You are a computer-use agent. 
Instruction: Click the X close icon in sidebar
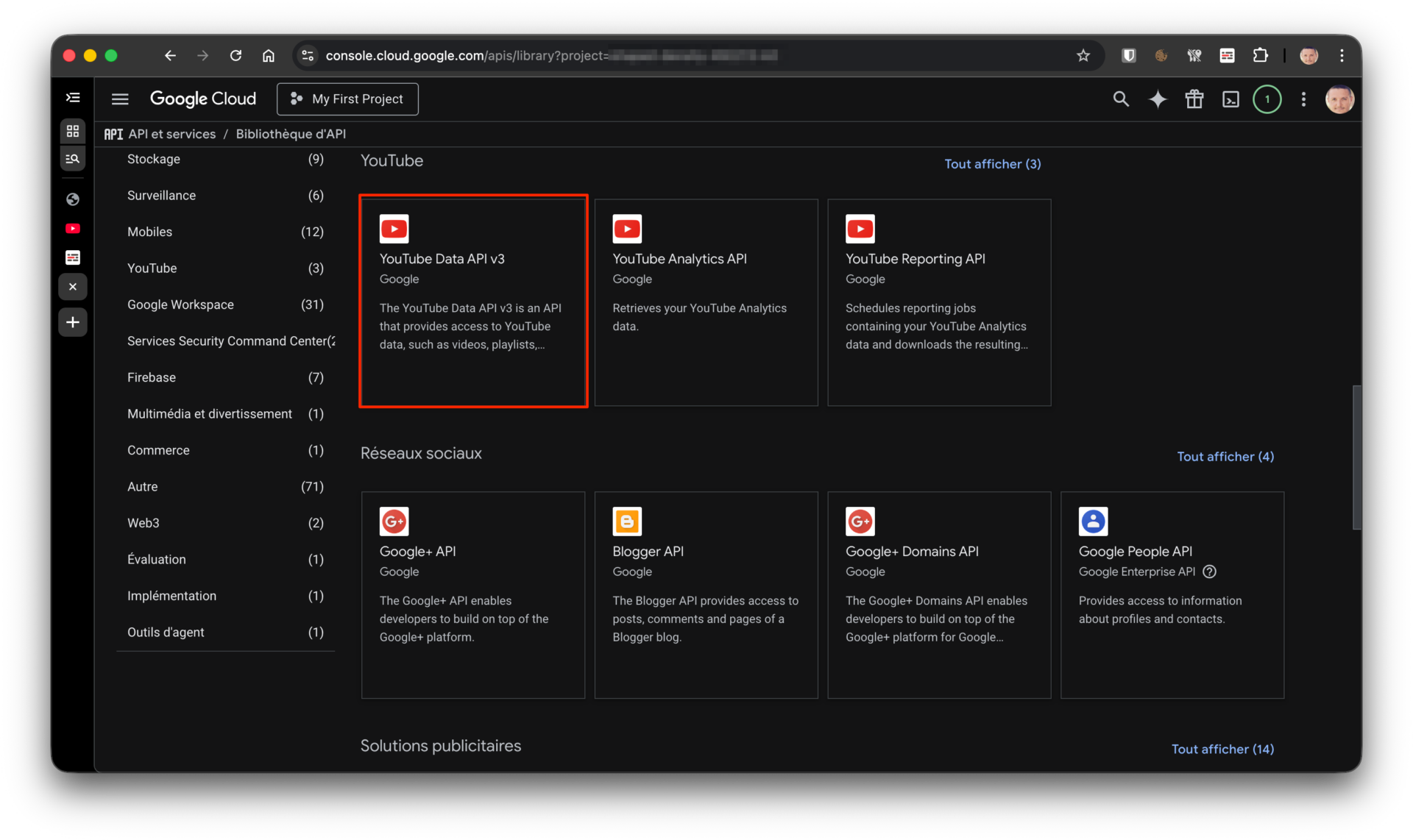pos(73,287)
